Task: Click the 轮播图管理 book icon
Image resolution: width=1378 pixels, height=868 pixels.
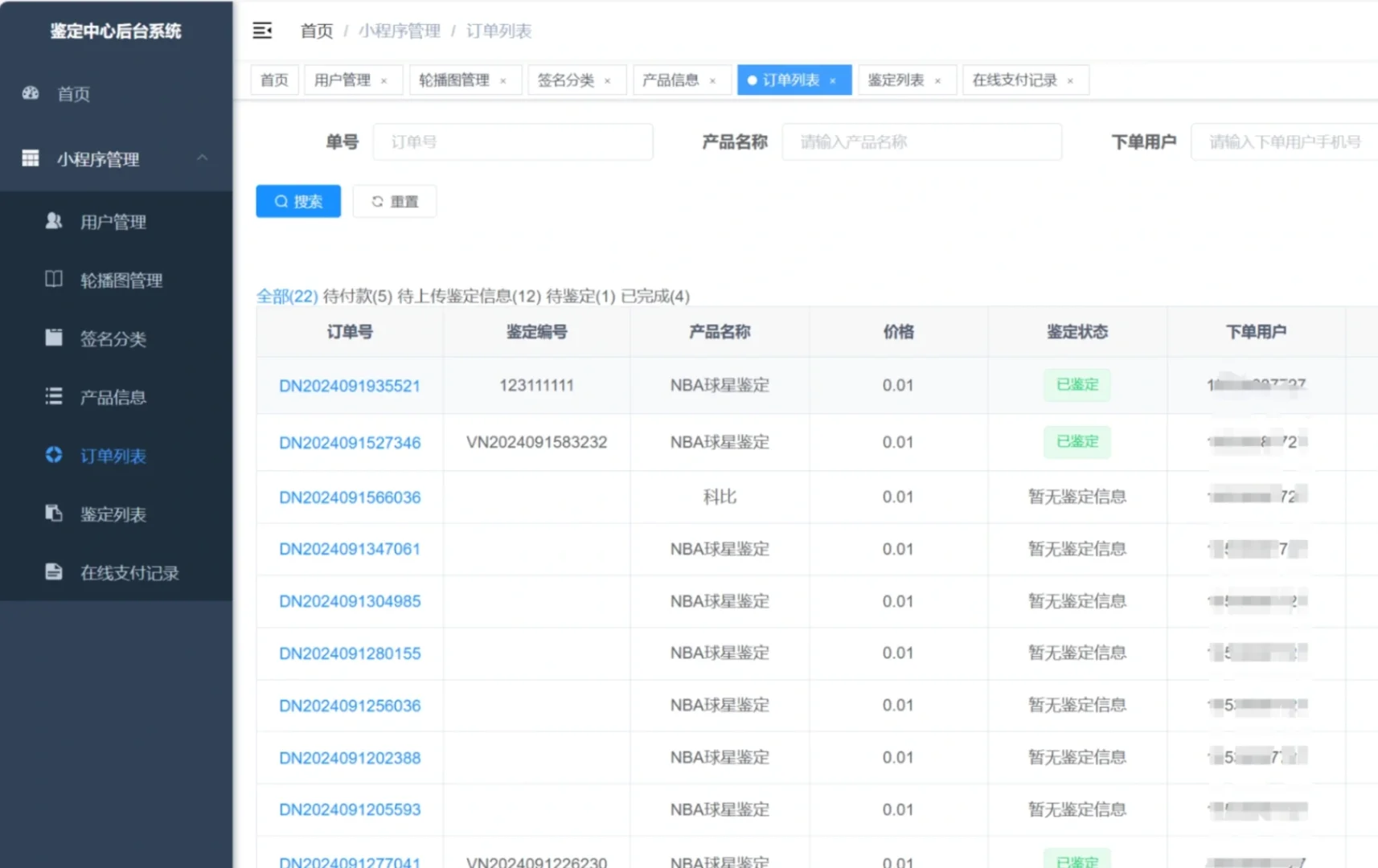Action: (53, 280)
